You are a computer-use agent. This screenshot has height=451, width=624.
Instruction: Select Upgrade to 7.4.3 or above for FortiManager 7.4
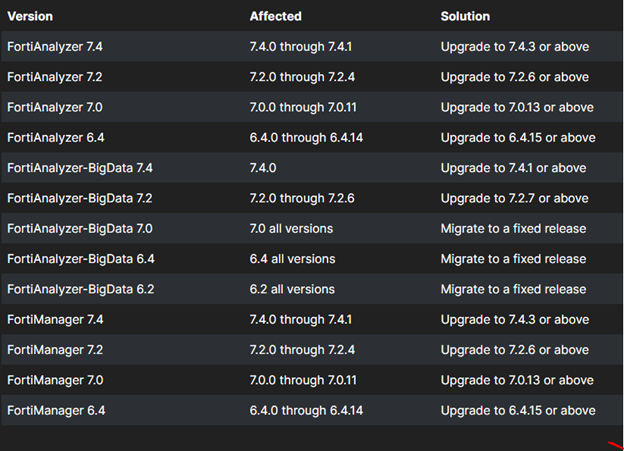515,320
